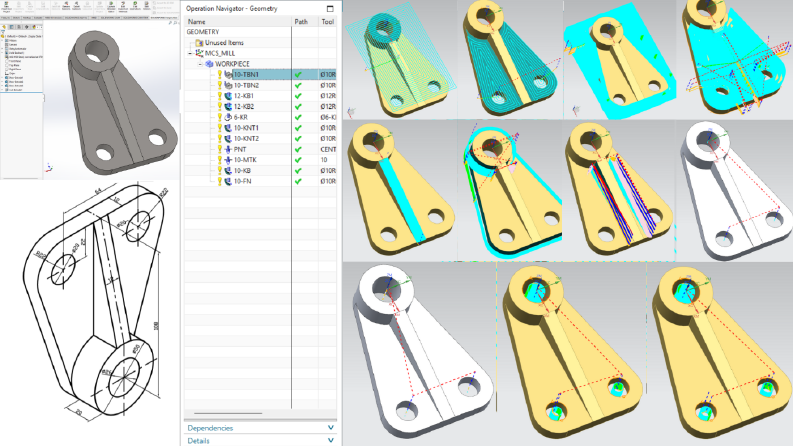Click the 10-FN operation icon
This screenshot has height=446, width=793.
[228, 181]
